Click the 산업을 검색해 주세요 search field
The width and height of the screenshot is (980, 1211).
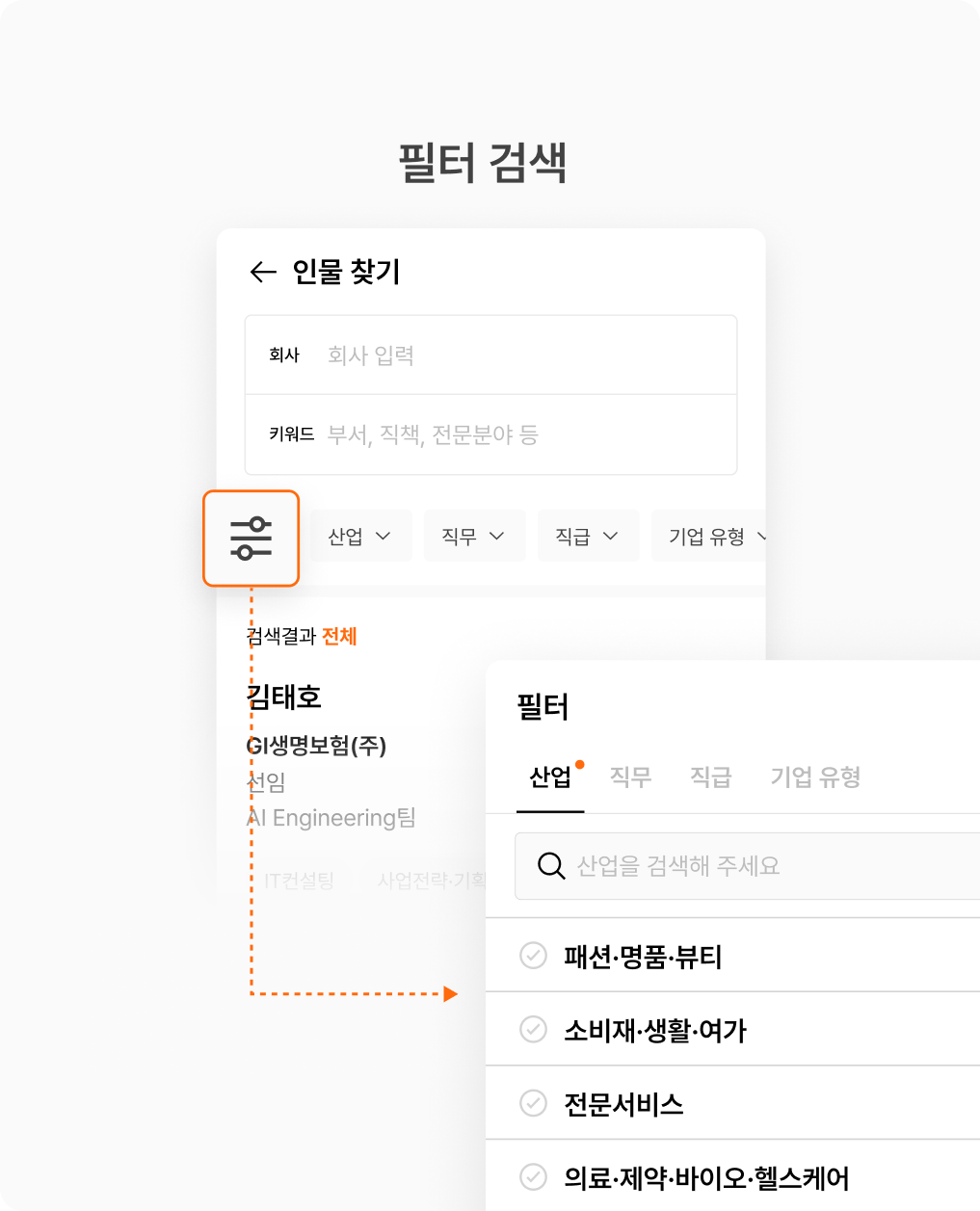[x=748, y=866]
